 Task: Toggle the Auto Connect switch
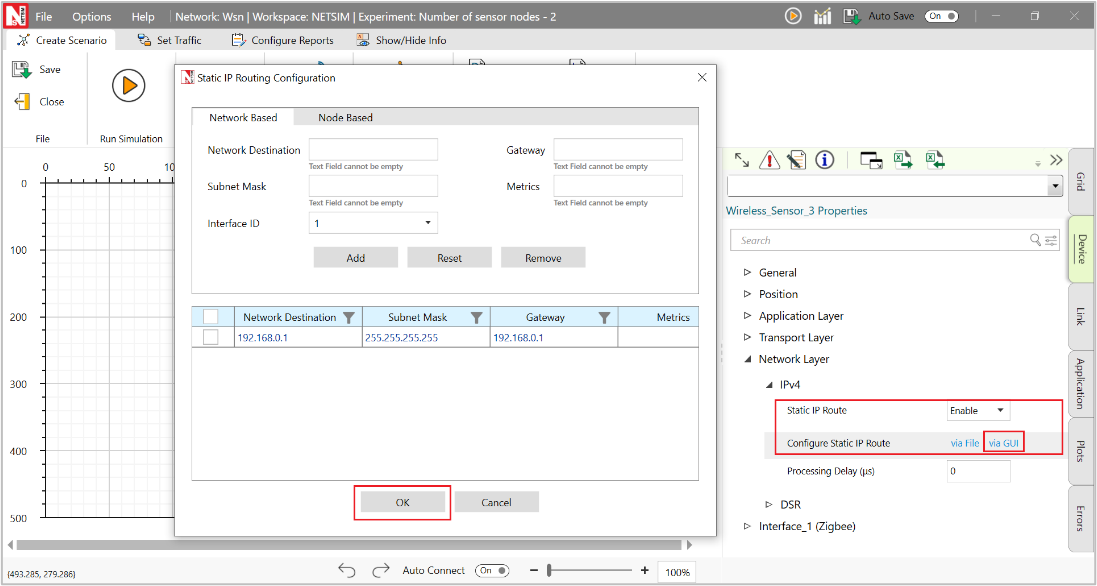[x=491, y=570]
